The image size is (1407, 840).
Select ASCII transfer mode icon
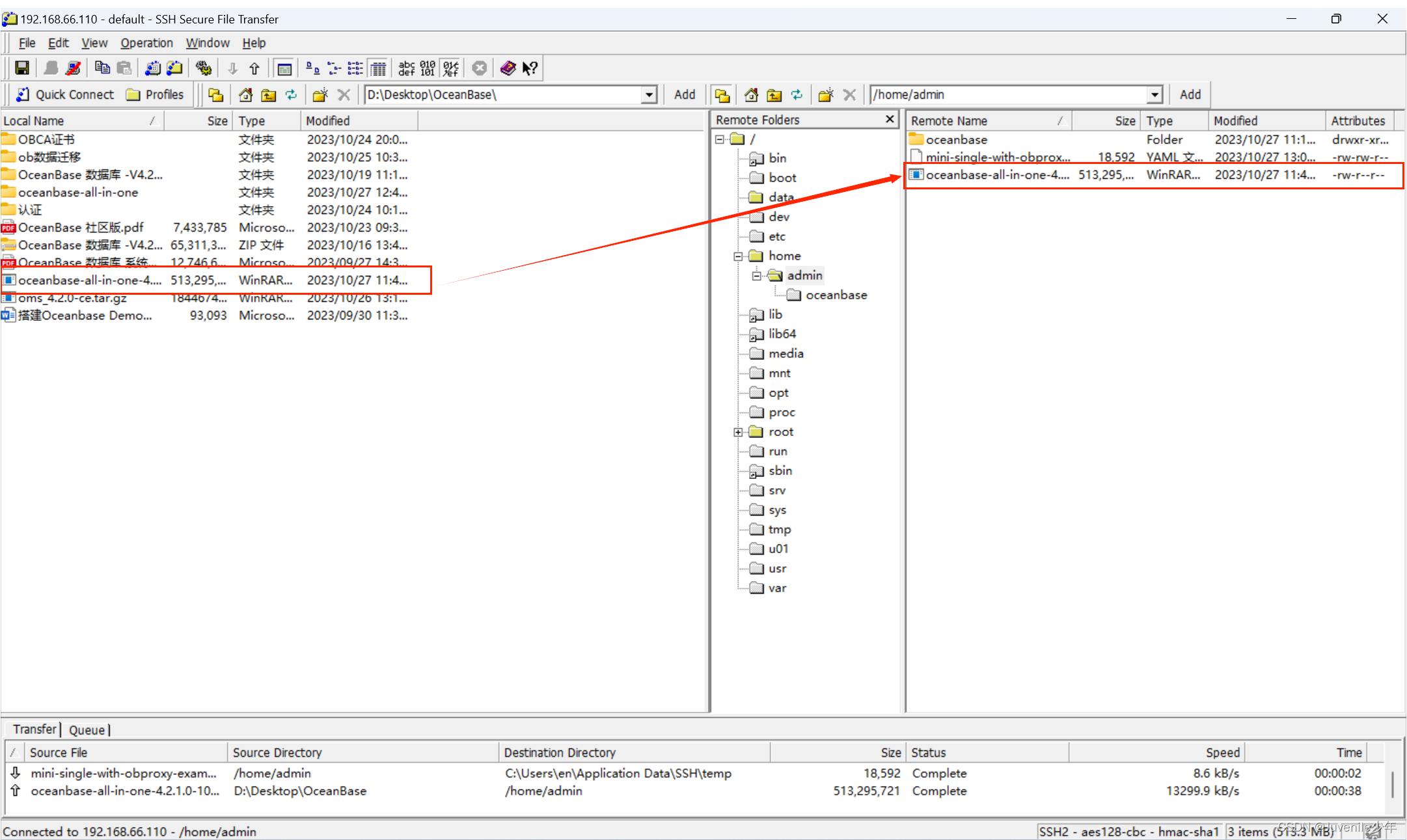[x=407, y=68]
